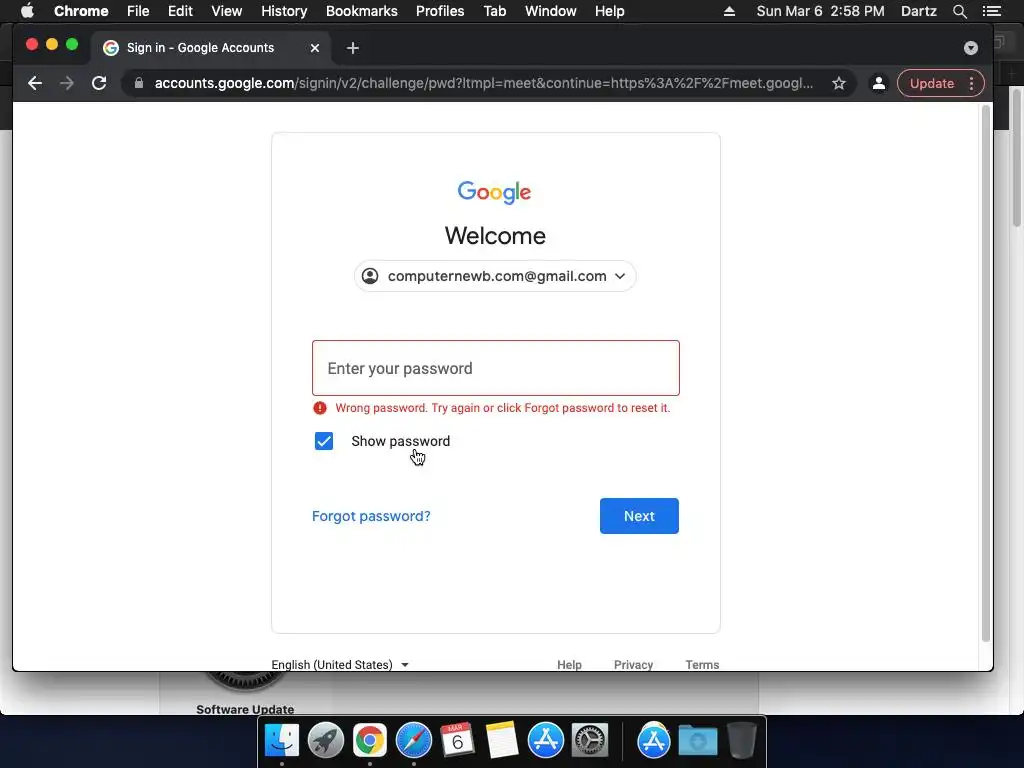Screen dimensions: 1024x768
Task: Open App Store icon next to Notes
Action: 545,740
